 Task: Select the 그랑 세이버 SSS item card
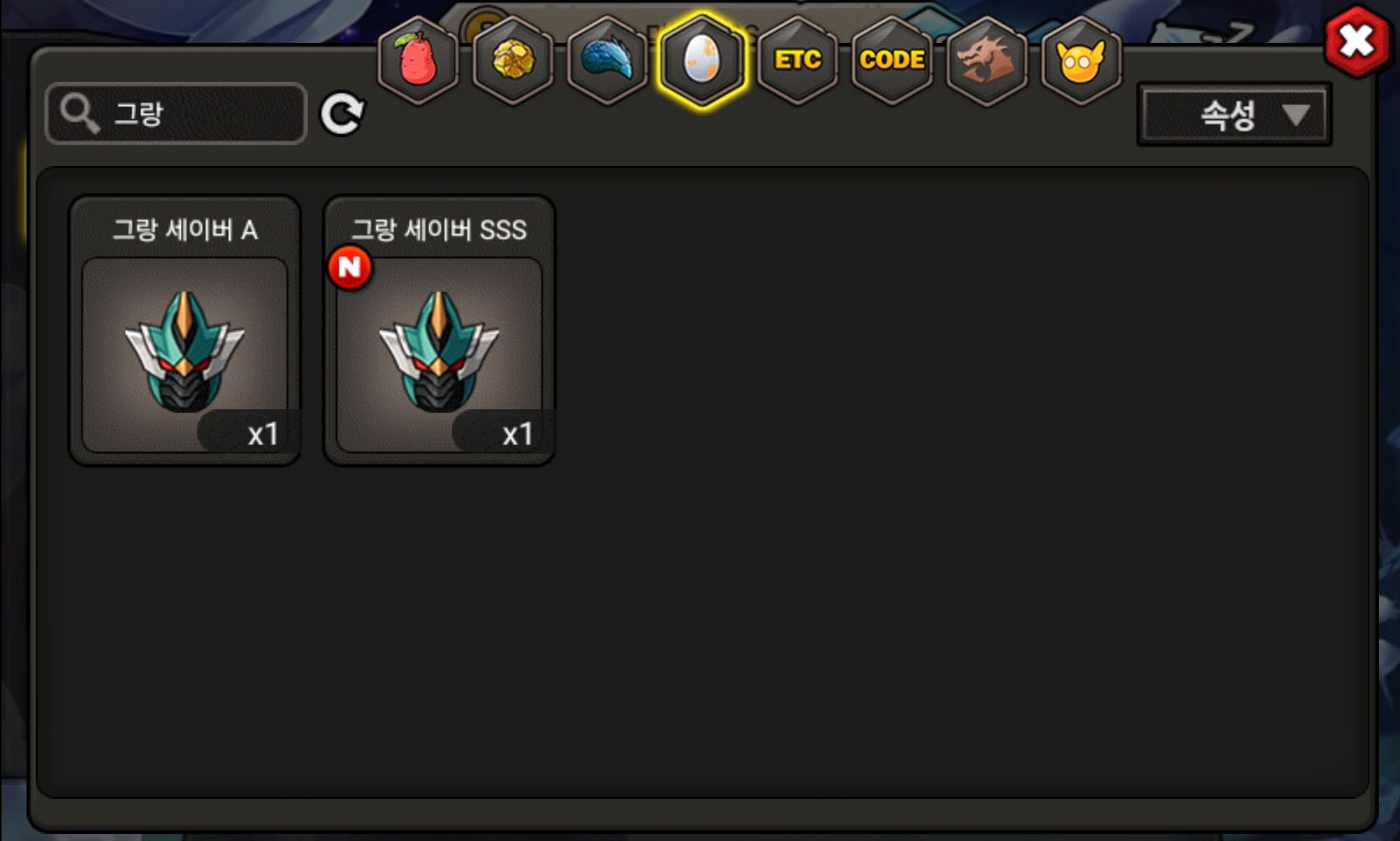click(x=439, y=330)
